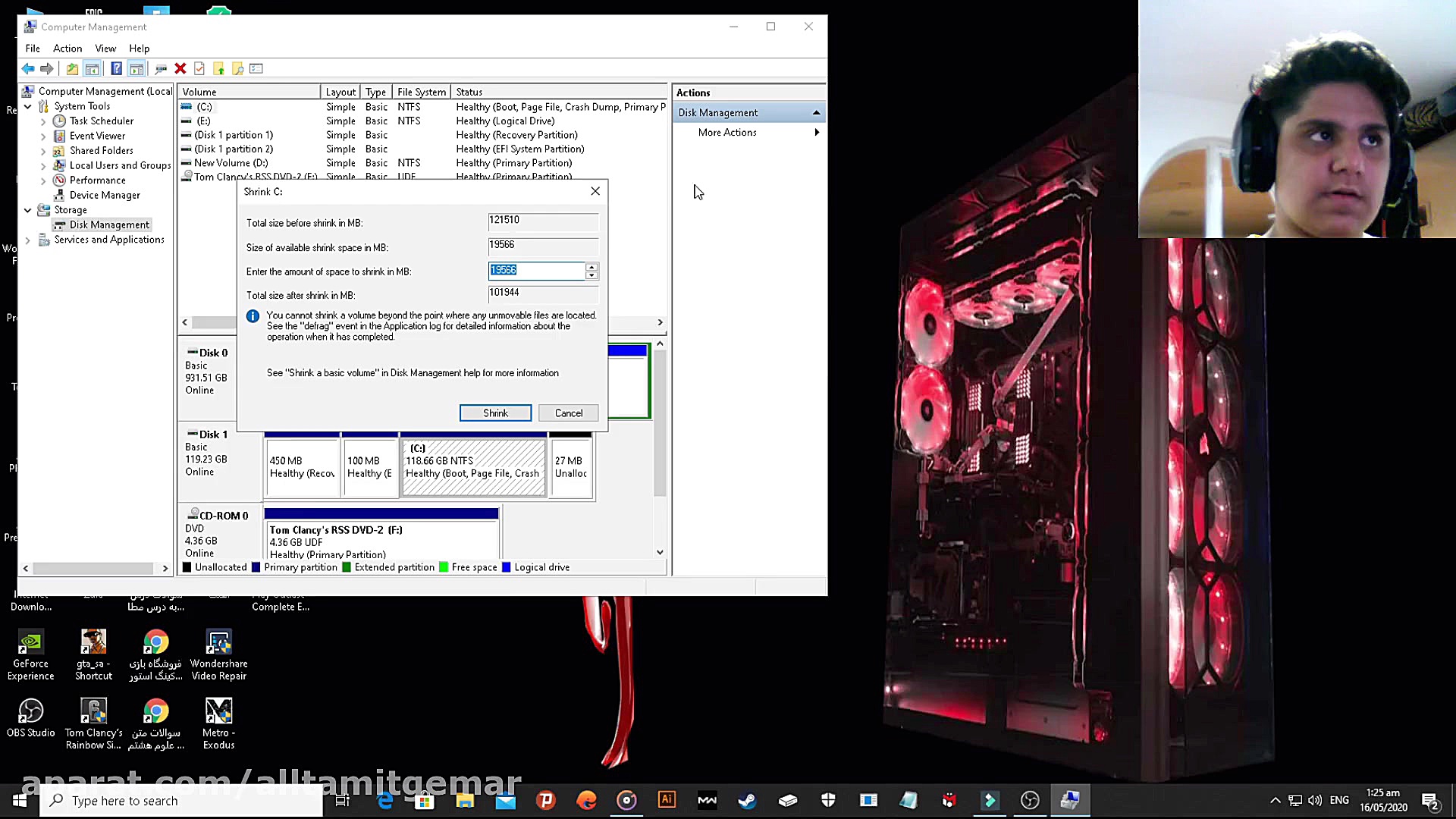Viewport: 1456px width, 819px height.
Task: Open Steam from the taskbar
Action: pyautogui.click(x=747, y=800)
